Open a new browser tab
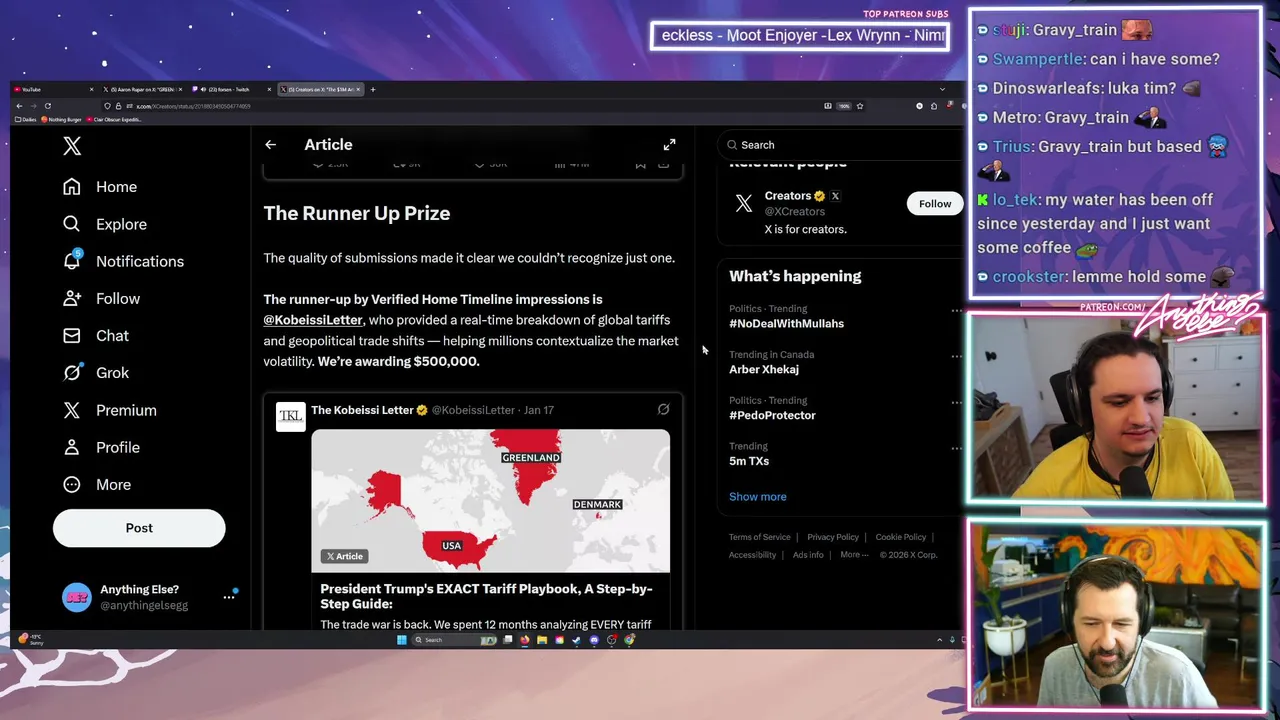This screenshot has height=720, width=1280. (373, 90)
